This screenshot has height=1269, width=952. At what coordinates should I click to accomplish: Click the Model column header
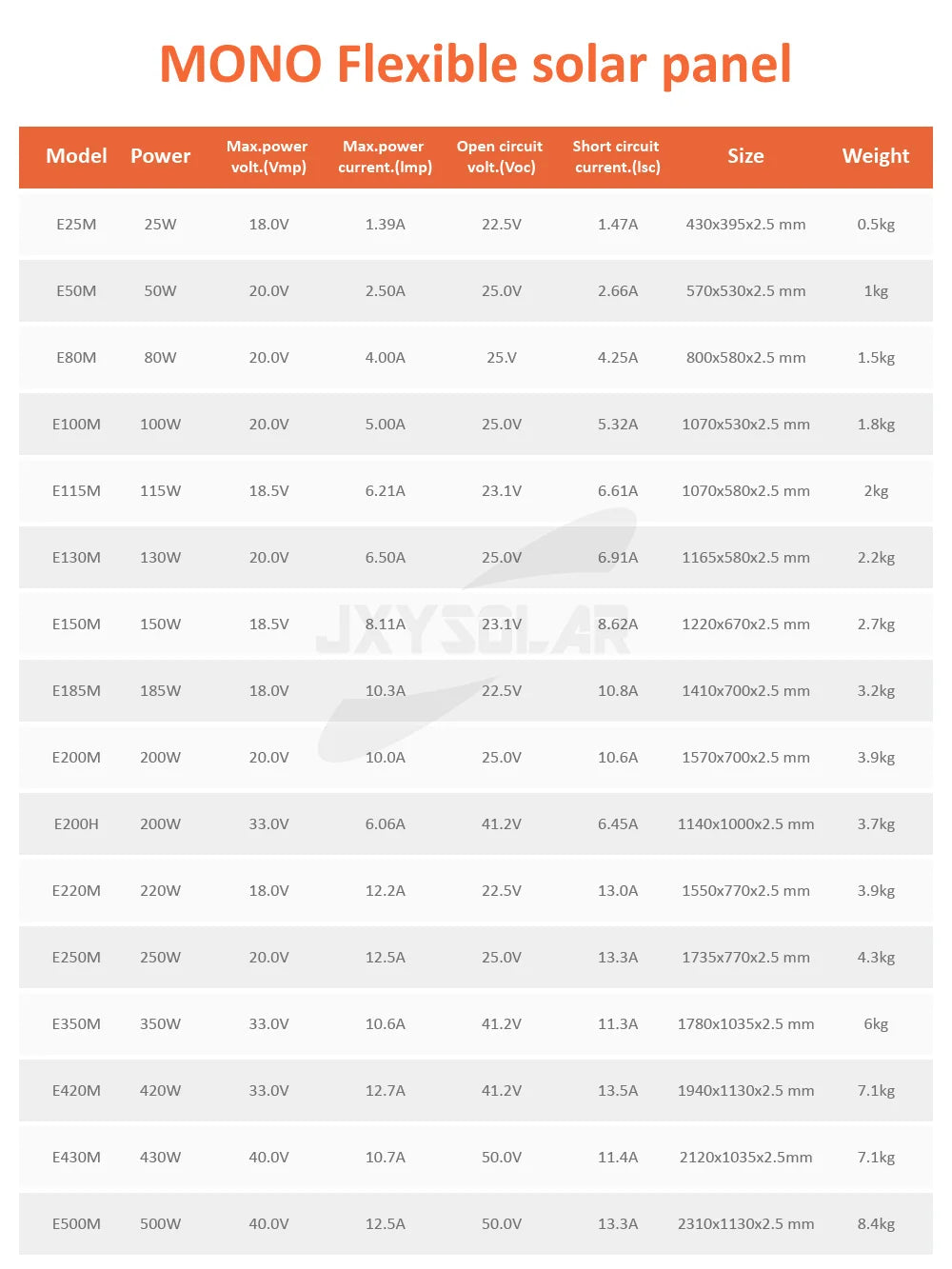[76, 156]
